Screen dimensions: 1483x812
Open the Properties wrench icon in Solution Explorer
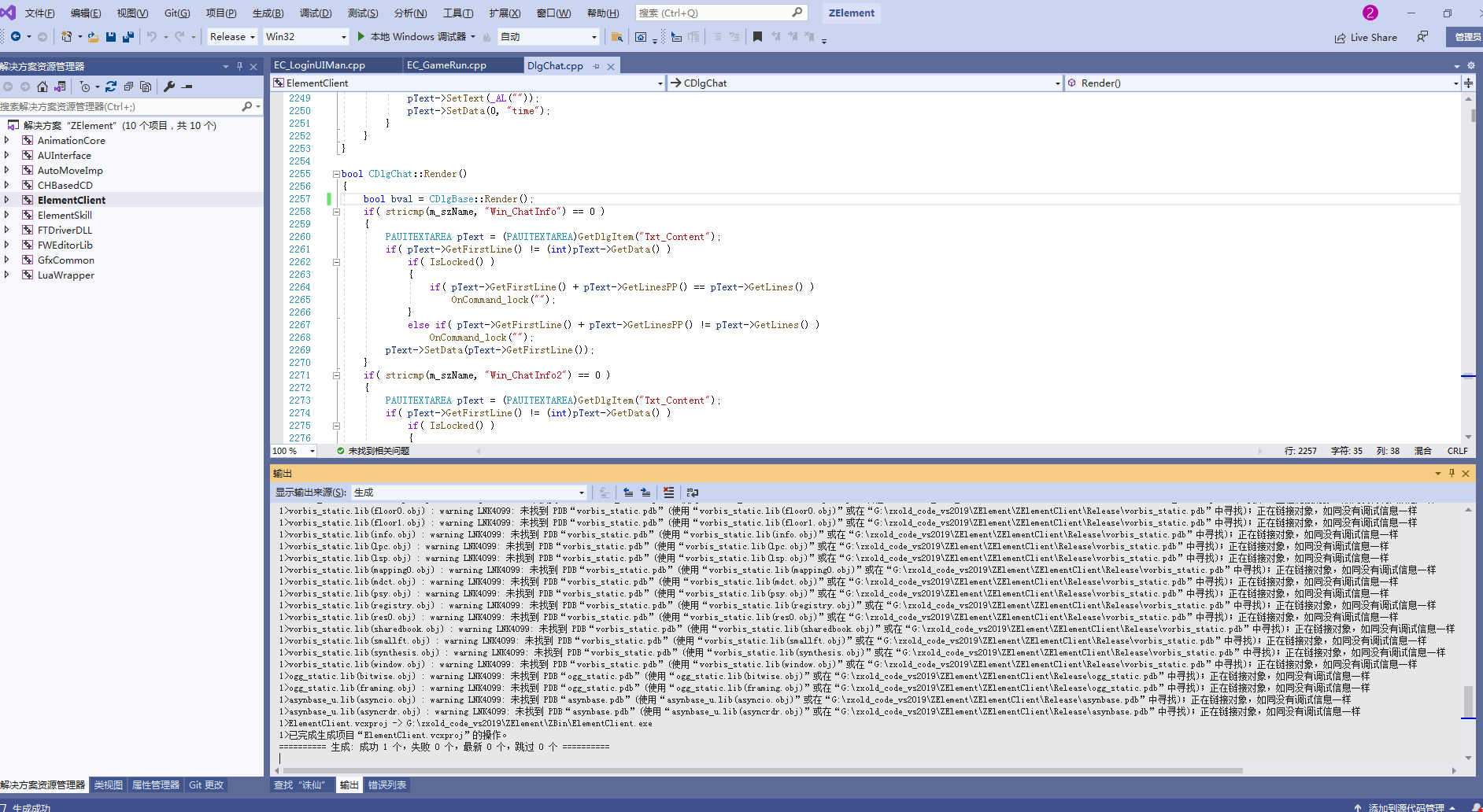(169, 87)
